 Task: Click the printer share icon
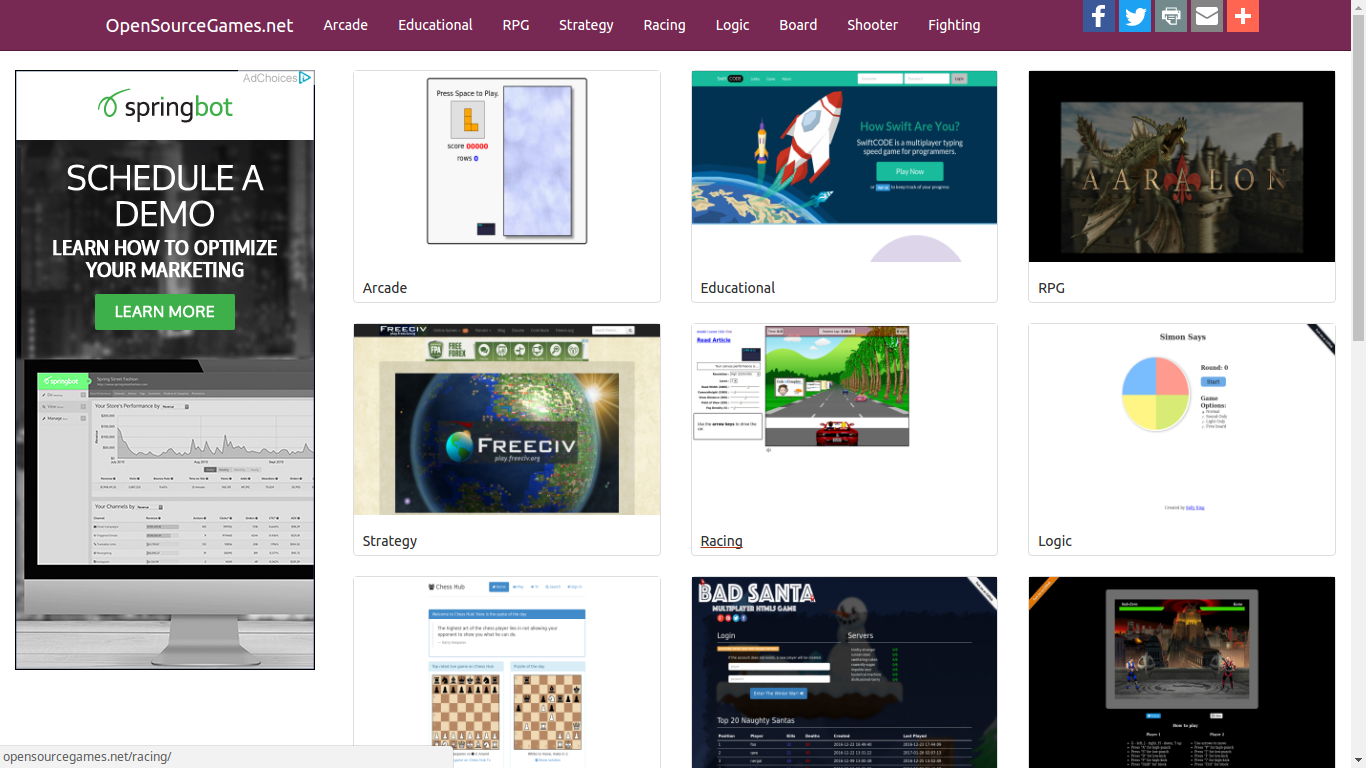(x=1171, y=16)
